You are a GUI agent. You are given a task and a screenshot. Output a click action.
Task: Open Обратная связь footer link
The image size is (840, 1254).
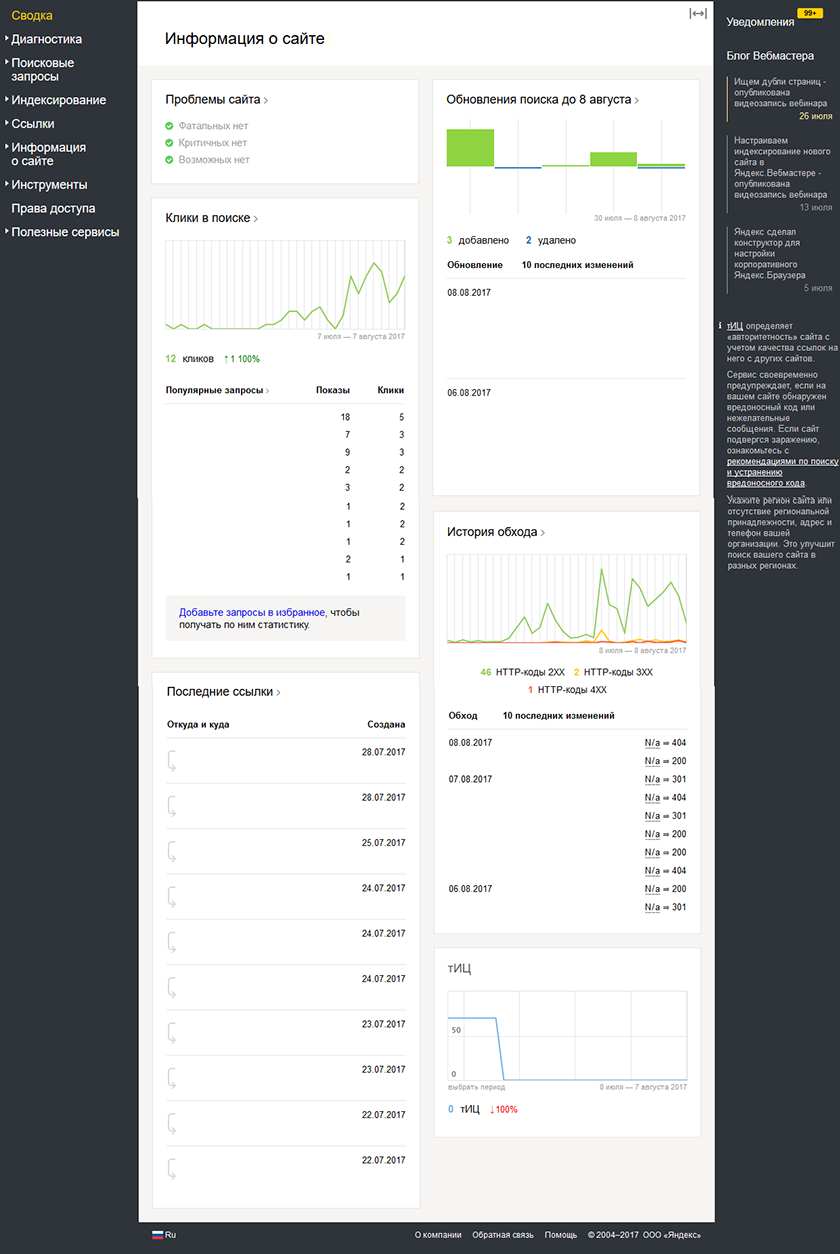click(503, 1235)
